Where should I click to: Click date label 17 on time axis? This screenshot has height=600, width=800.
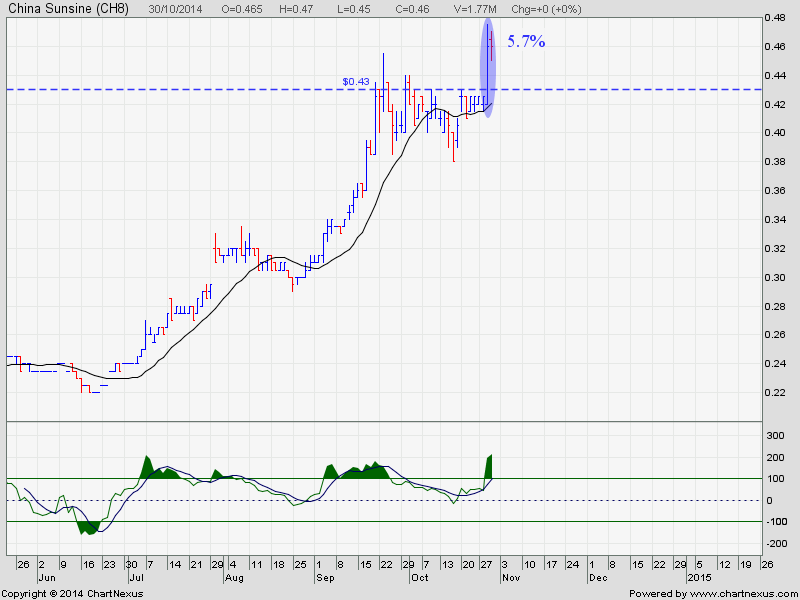[551, 565]
